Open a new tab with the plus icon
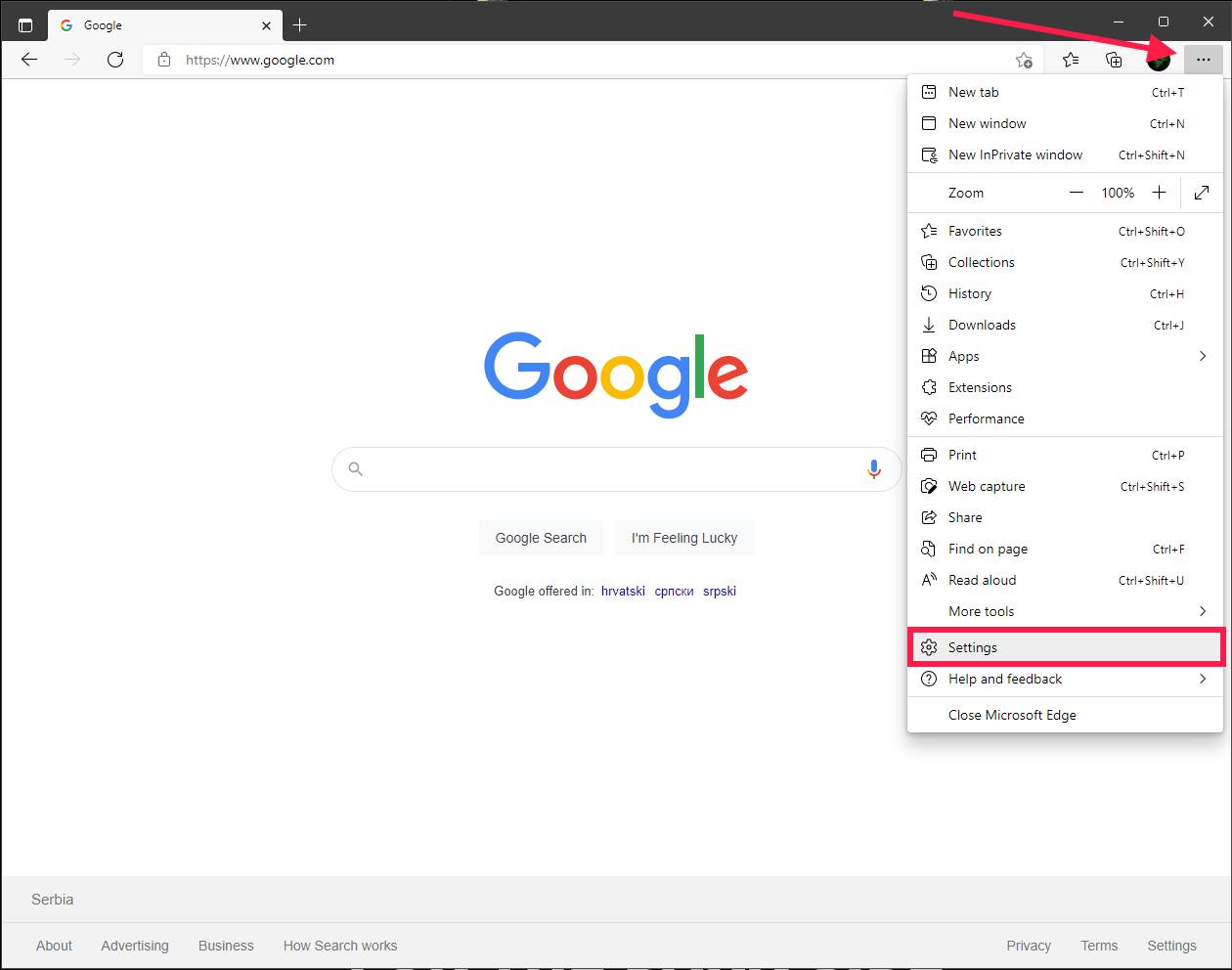1232x970 pixels. [300, 24]
